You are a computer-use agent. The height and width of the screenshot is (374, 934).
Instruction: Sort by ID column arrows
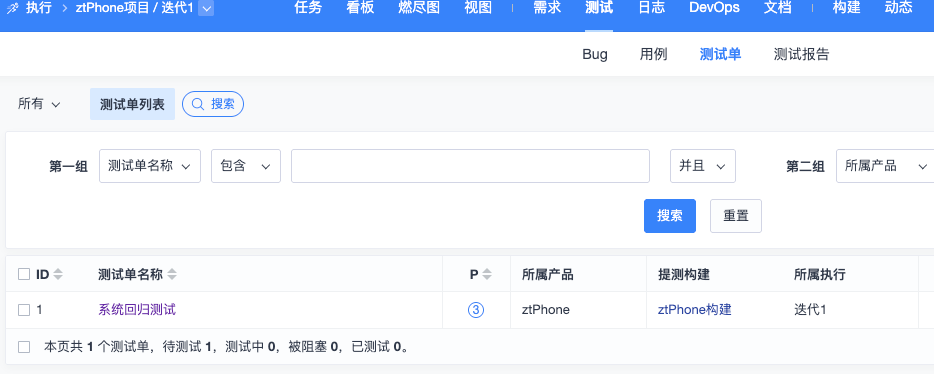point(58,275)
